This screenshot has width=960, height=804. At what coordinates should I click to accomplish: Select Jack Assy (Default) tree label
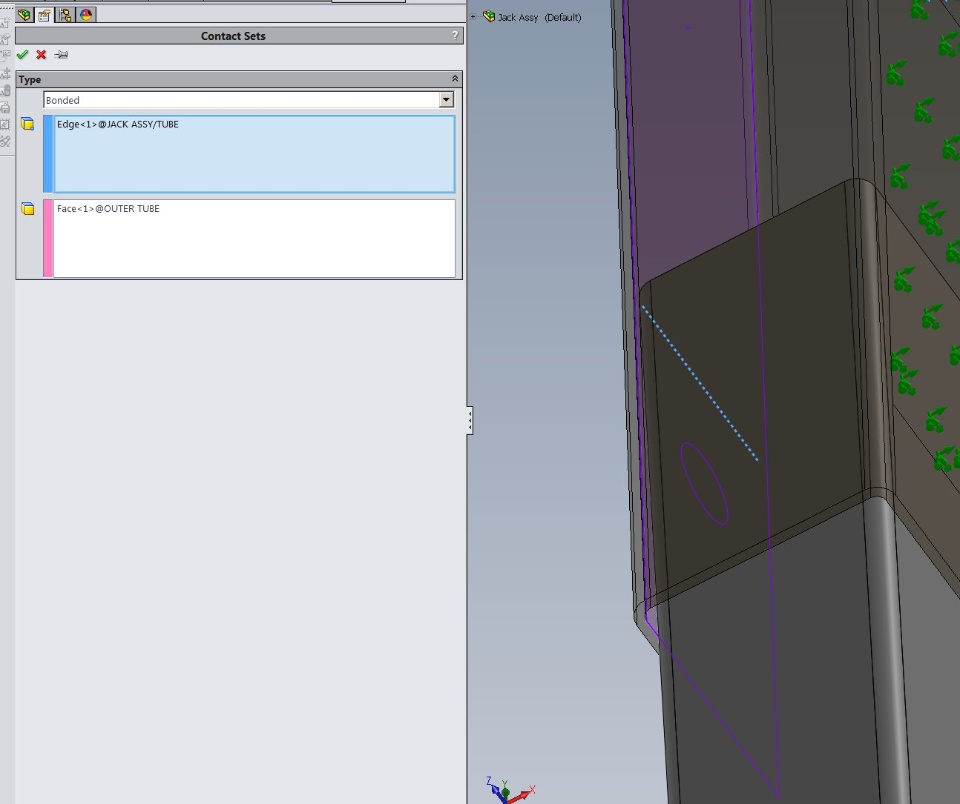point(539,17)
